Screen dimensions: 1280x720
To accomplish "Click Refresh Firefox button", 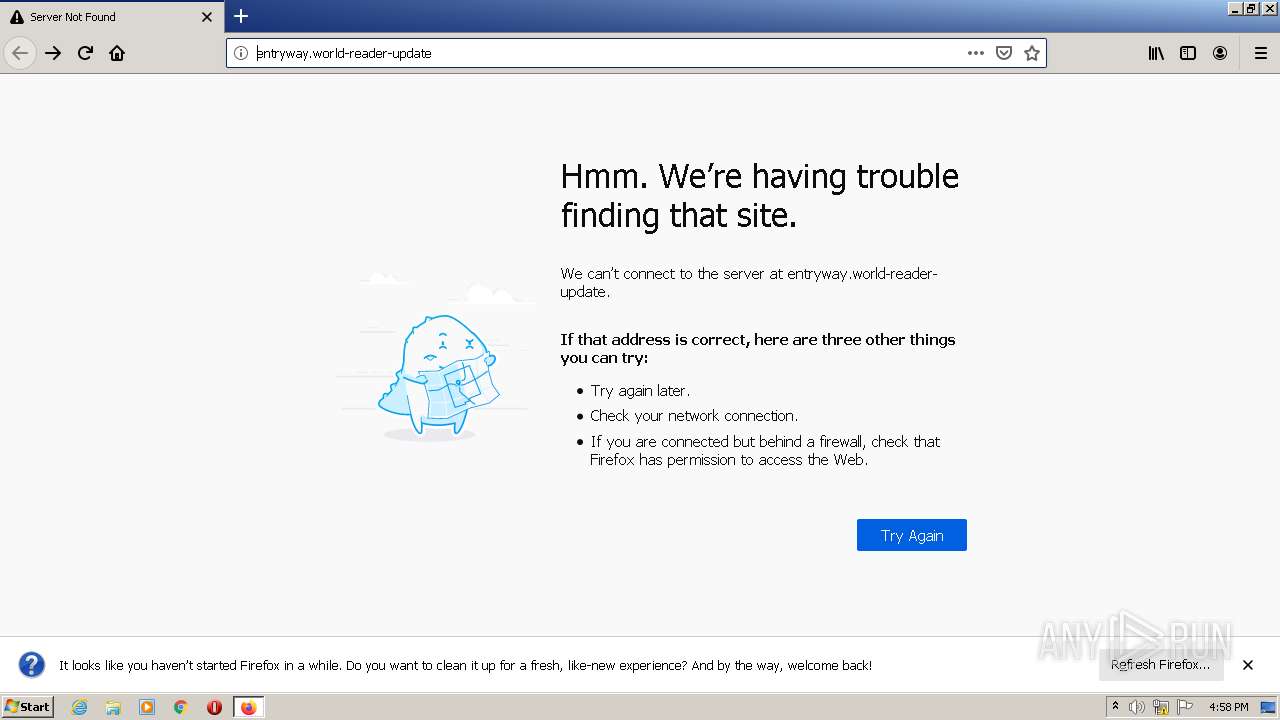I will (1161, 665).
